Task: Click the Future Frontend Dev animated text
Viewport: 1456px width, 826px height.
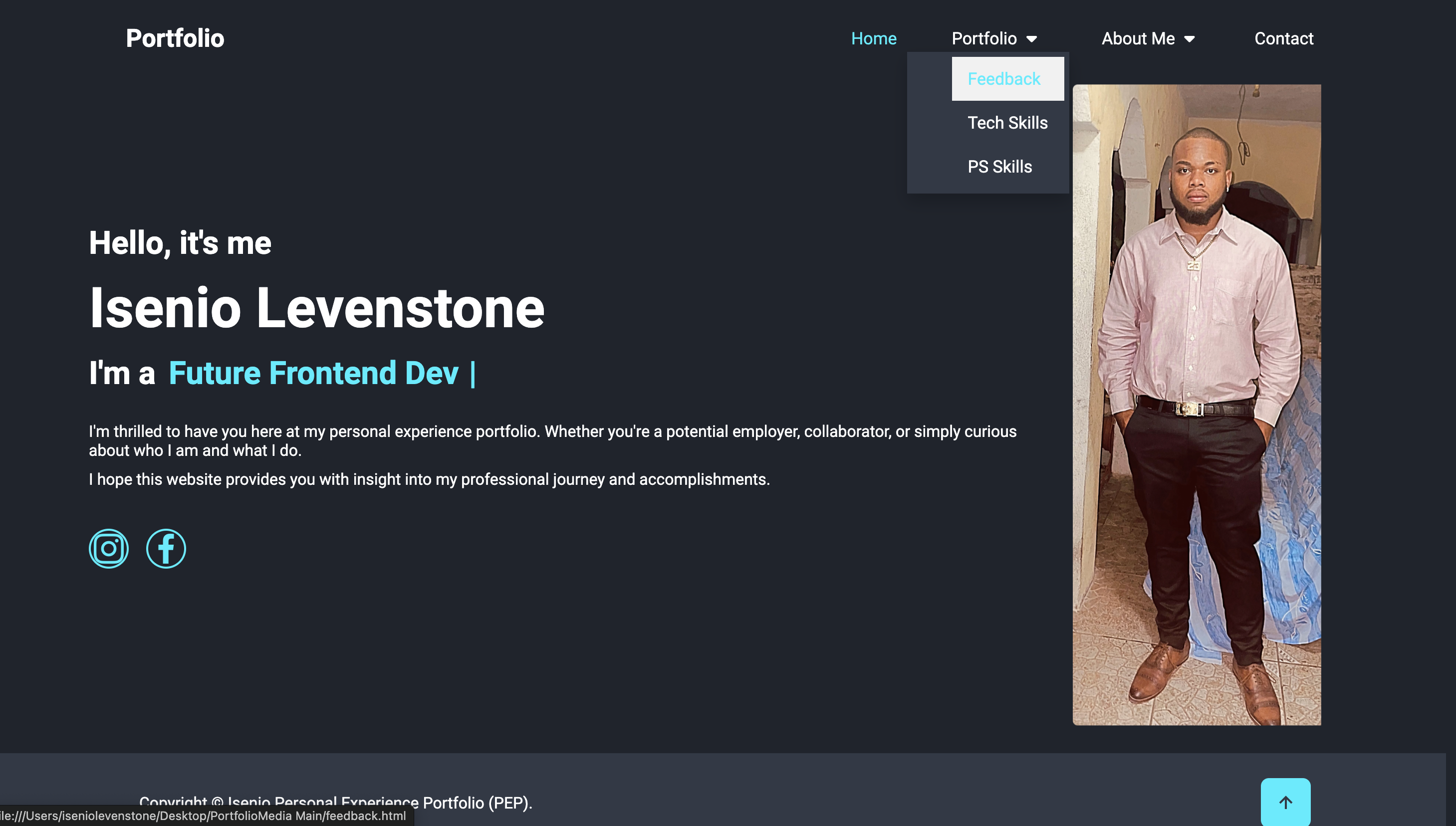Action: tap(313, 373)
